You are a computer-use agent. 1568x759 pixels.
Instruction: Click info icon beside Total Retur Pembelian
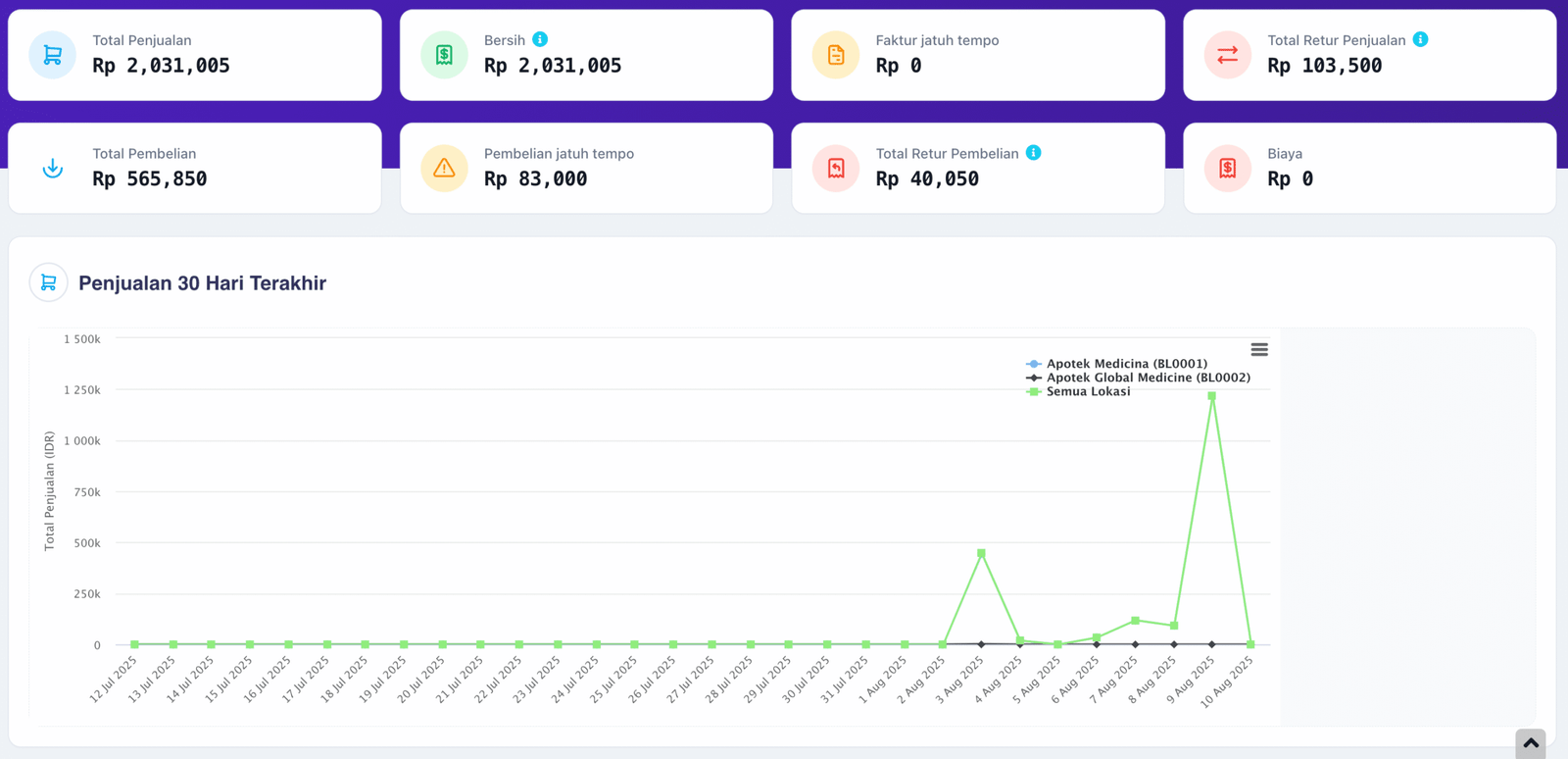[x=1033, y=153]
